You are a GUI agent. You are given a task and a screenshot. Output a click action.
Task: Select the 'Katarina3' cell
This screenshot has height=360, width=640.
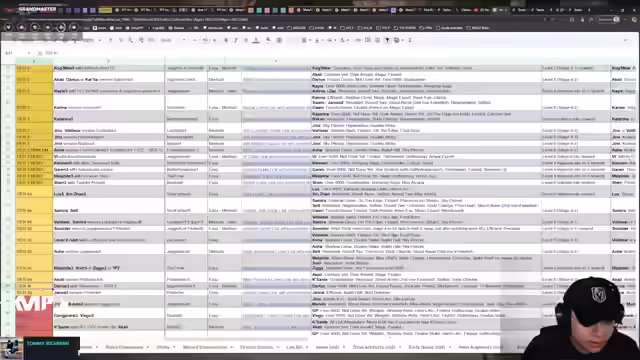pos(109,116)
